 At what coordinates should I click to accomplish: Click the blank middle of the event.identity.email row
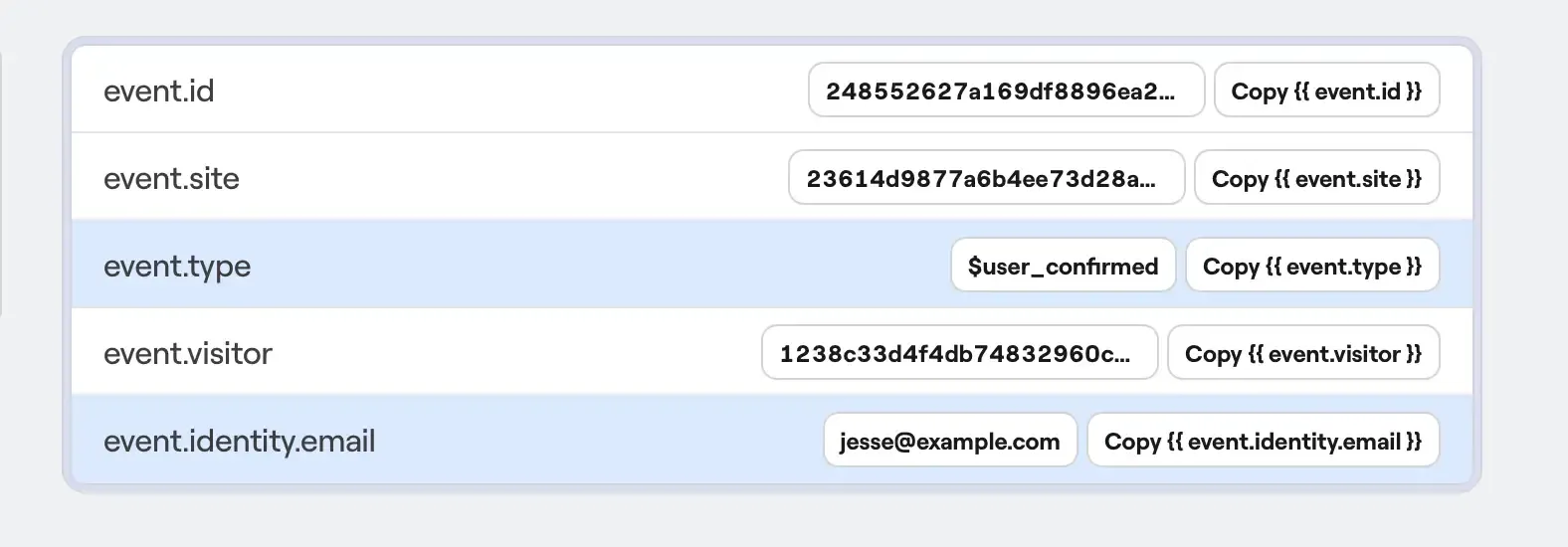(597, 442)
